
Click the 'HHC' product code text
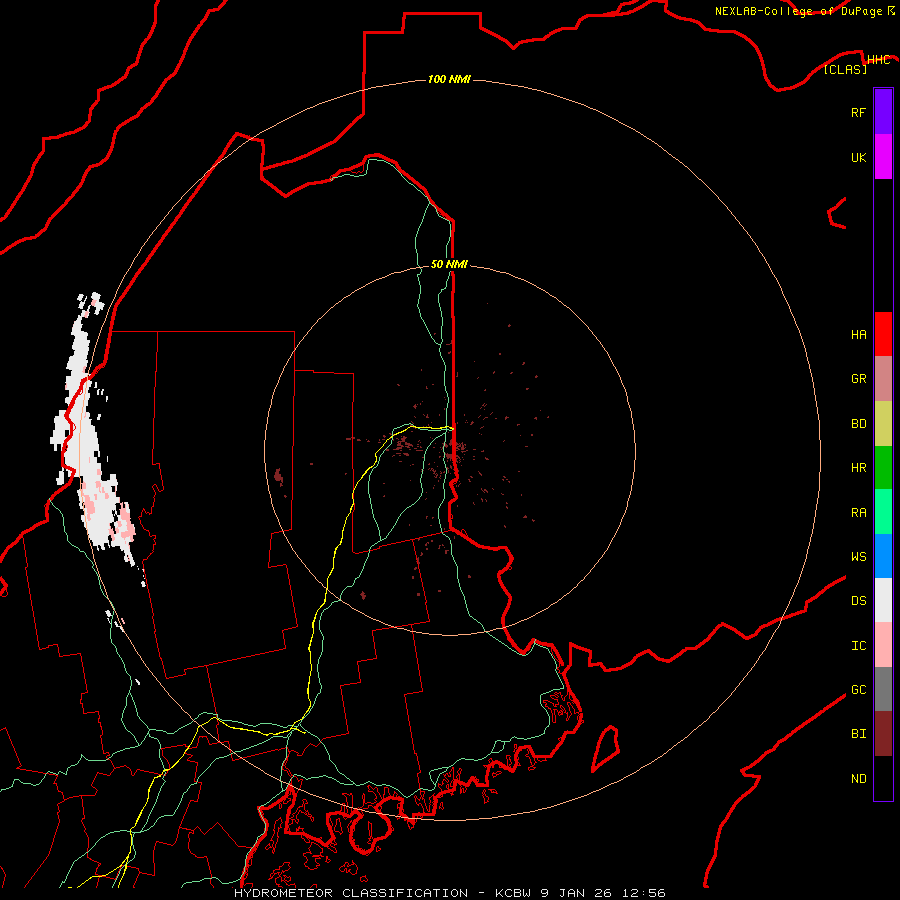(x=878, y=60)
